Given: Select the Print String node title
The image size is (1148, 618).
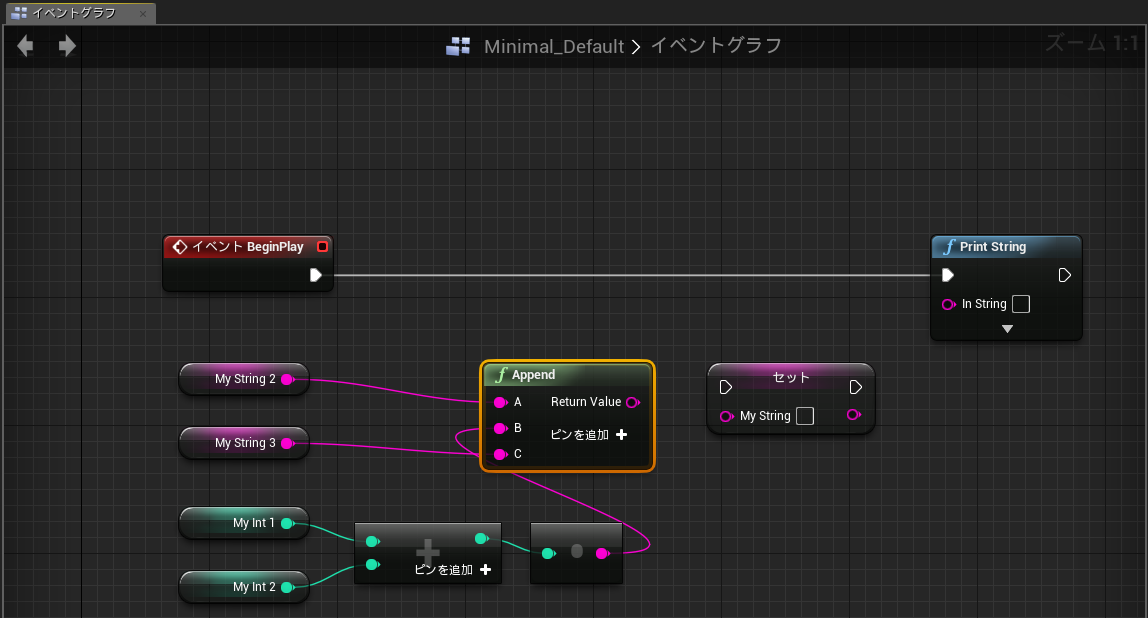Looking at the screenshot, I should (992, 247).
